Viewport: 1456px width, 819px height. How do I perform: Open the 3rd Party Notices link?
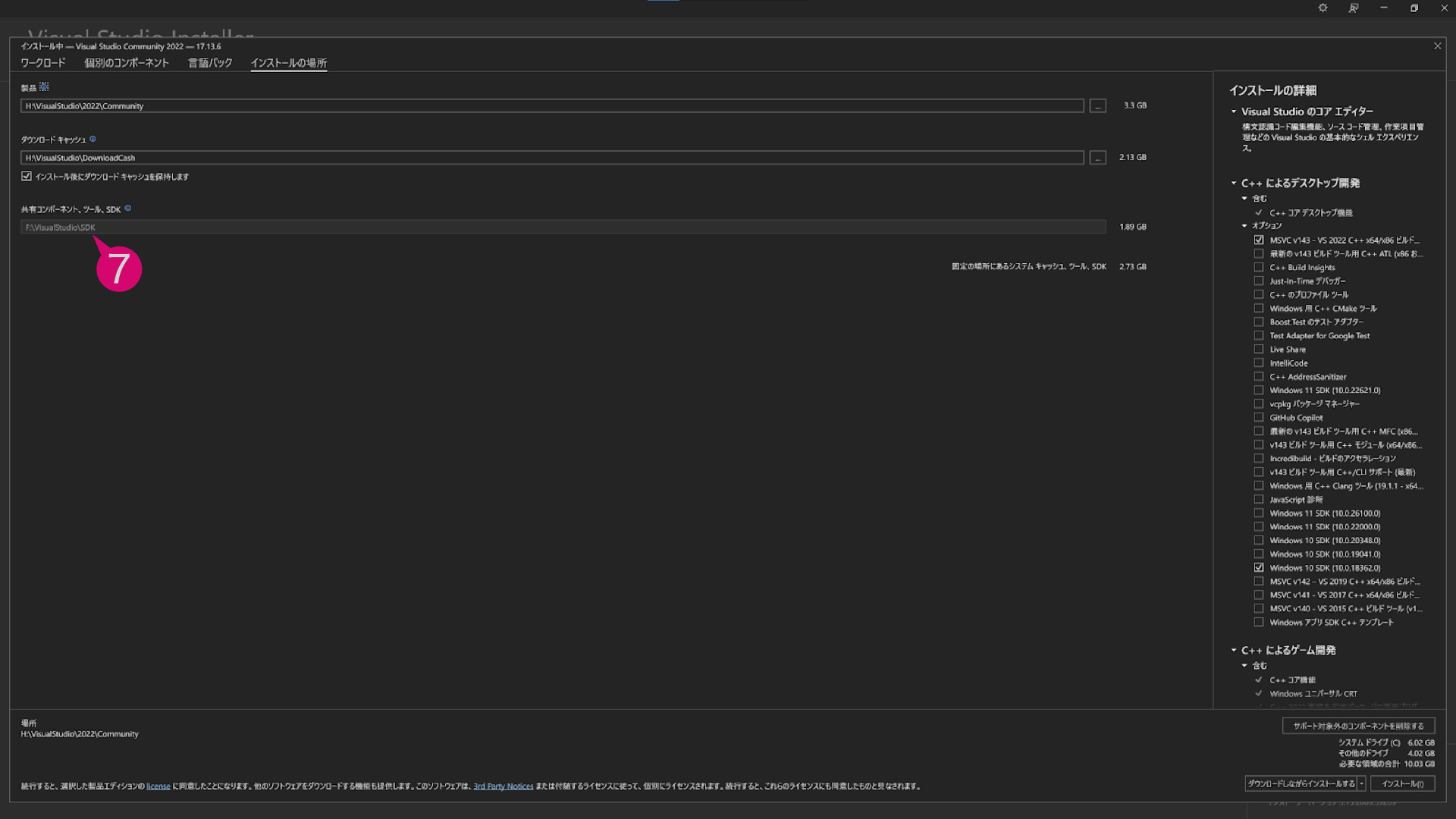pyautogui.click(x=504, y=786)
